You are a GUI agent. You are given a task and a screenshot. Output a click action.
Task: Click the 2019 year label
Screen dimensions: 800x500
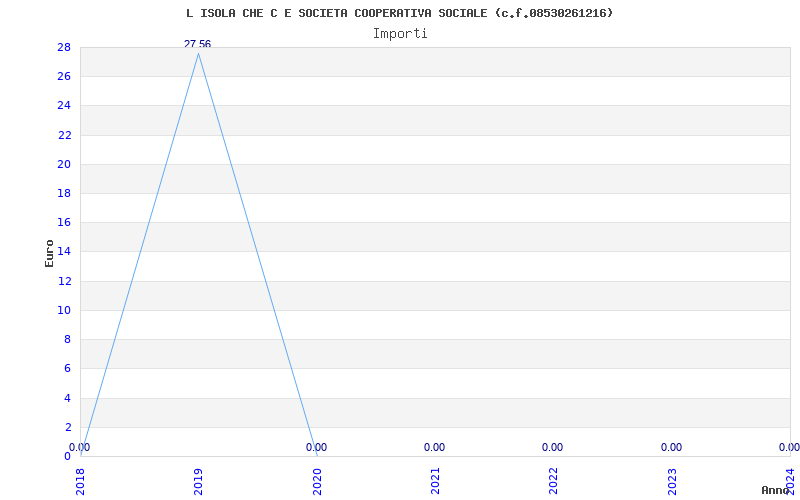click(x=198, y=482)
